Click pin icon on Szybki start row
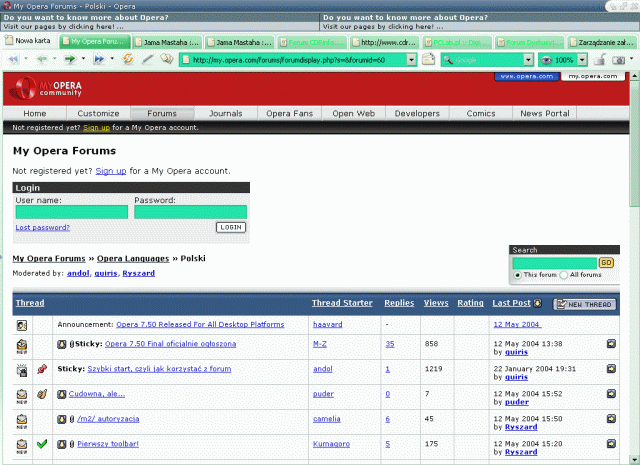Viewport: 640px width, 465px height. [42, 369]
